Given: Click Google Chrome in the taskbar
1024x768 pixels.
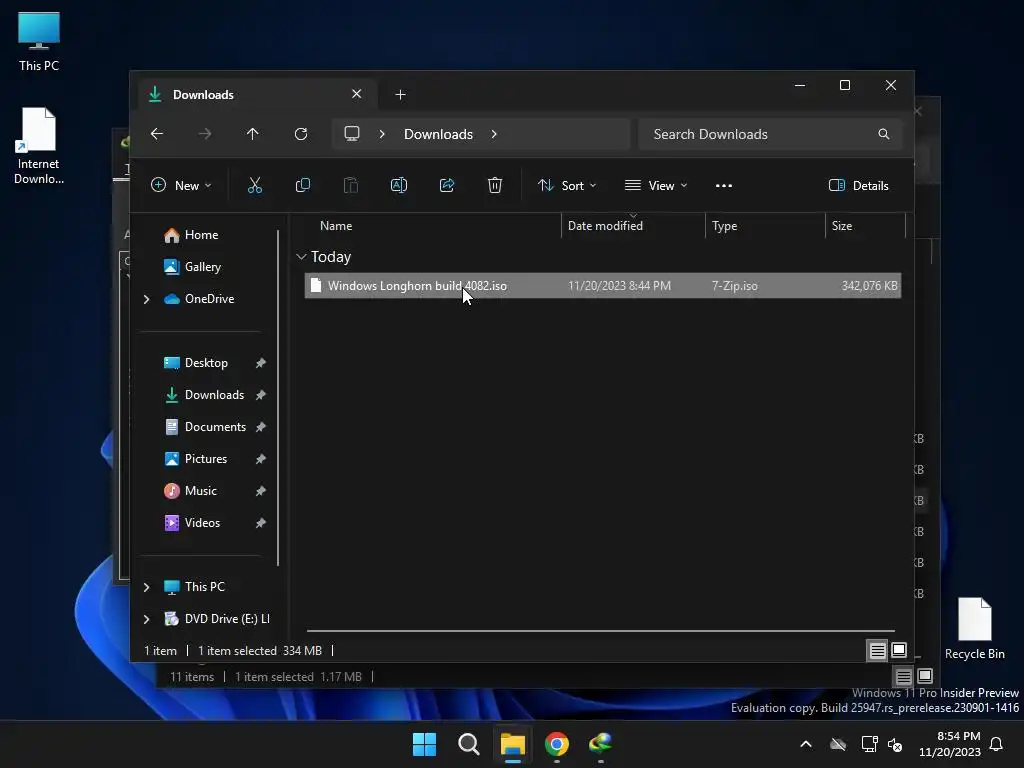Looking at the screenshot, I should click(x=557, y=744).
